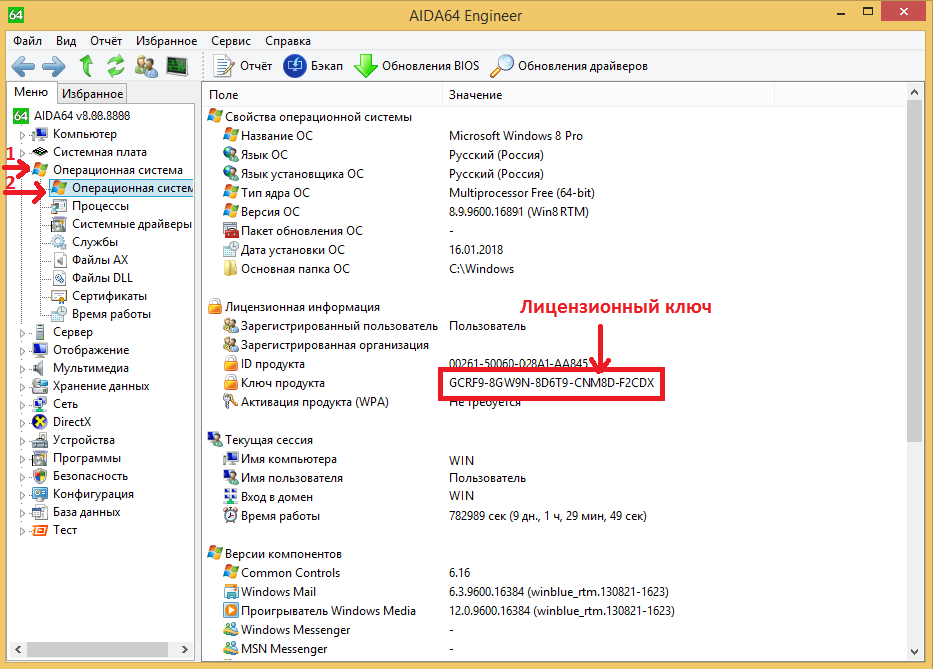The image size is (933, 669).
Task: Click the Бэкап toolbar button
Action: 313,66
